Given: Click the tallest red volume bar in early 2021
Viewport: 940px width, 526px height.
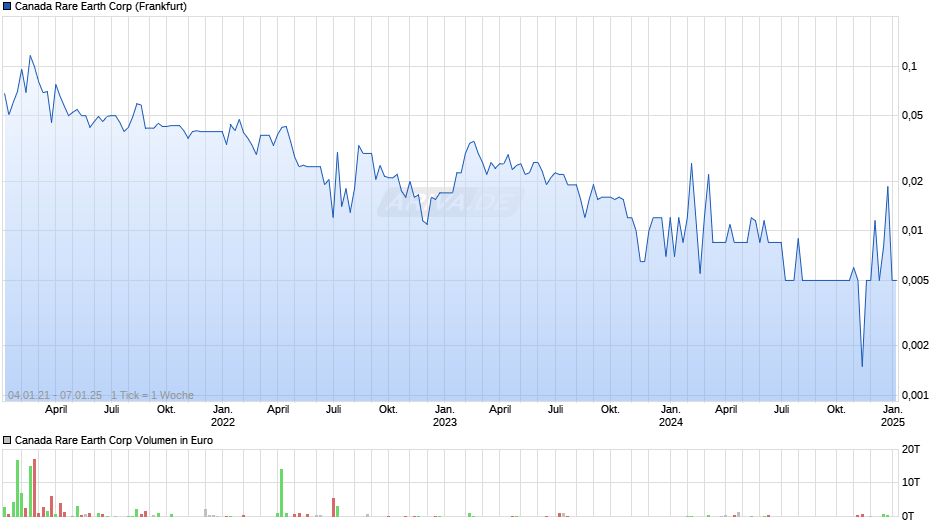Looking at the screenshot, I should point(35,488).
